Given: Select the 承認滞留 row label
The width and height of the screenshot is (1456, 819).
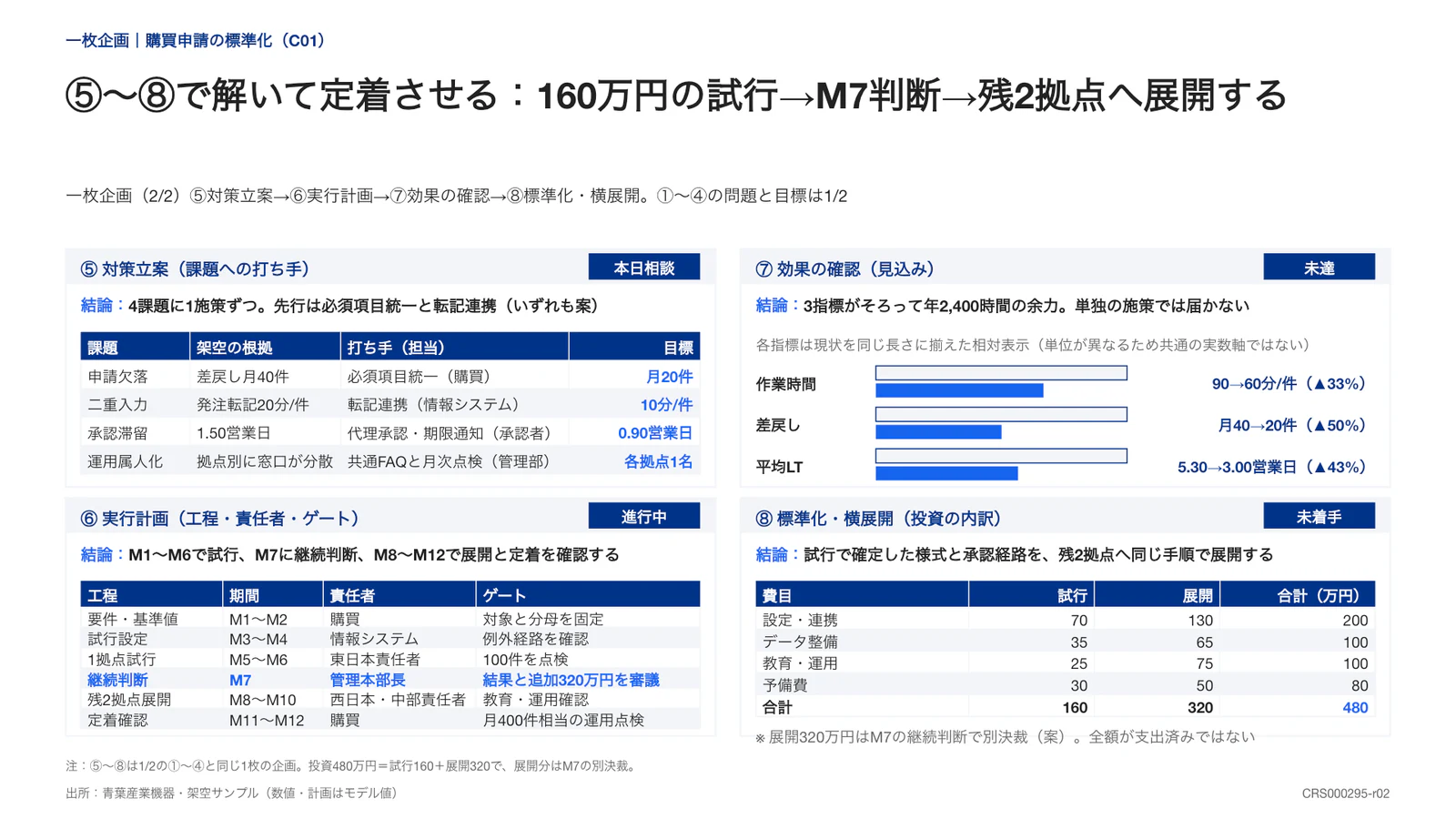Looking at the screenshot, I should pos(117,433).
